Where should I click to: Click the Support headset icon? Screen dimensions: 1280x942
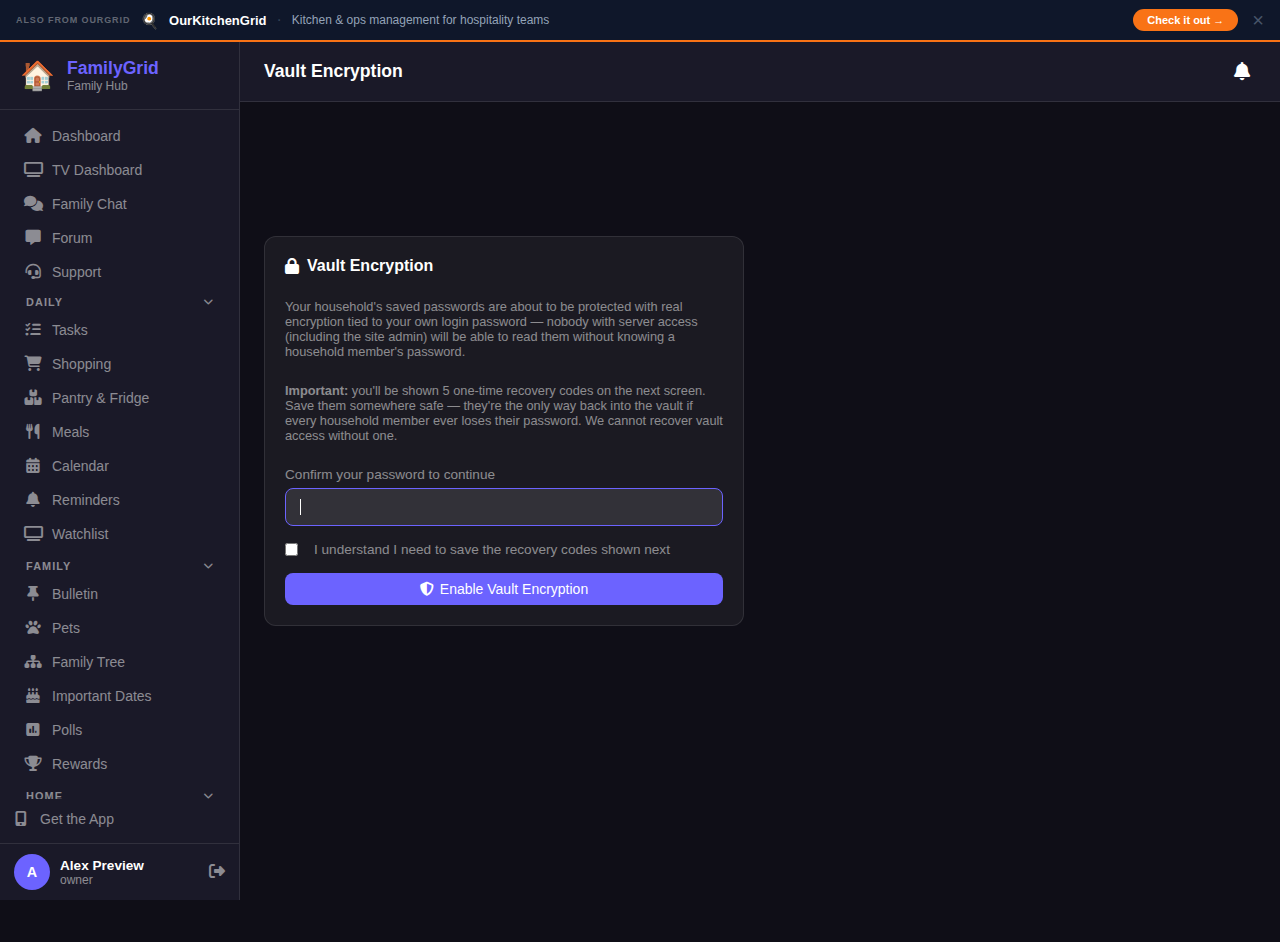click(x=33, y=272)
